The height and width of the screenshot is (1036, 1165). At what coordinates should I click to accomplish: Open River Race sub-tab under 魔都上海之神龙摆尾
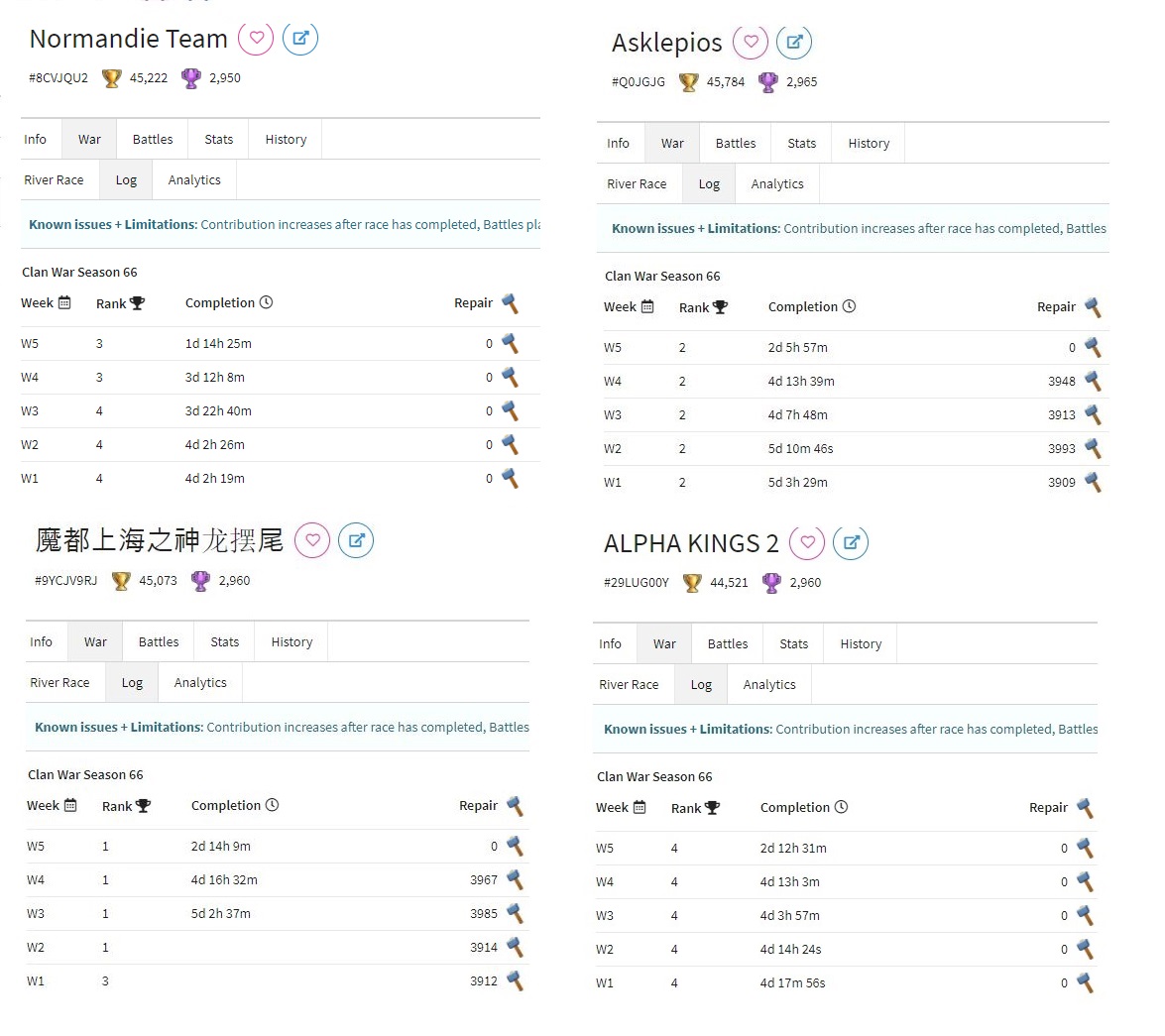(x=59, y=683)
